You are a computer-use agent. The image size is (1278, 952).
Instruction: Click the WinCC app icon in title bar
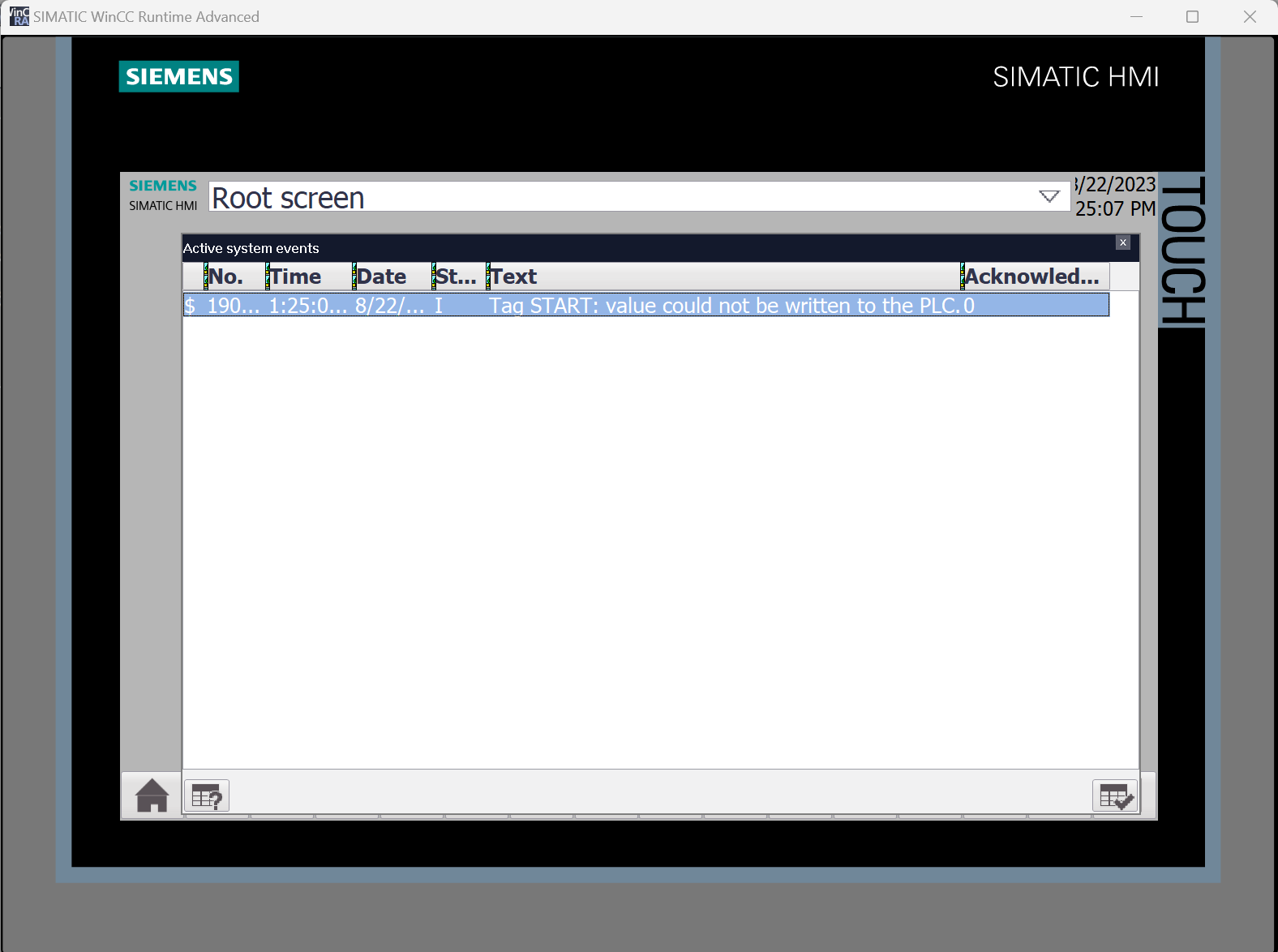[x=19, y=16]
